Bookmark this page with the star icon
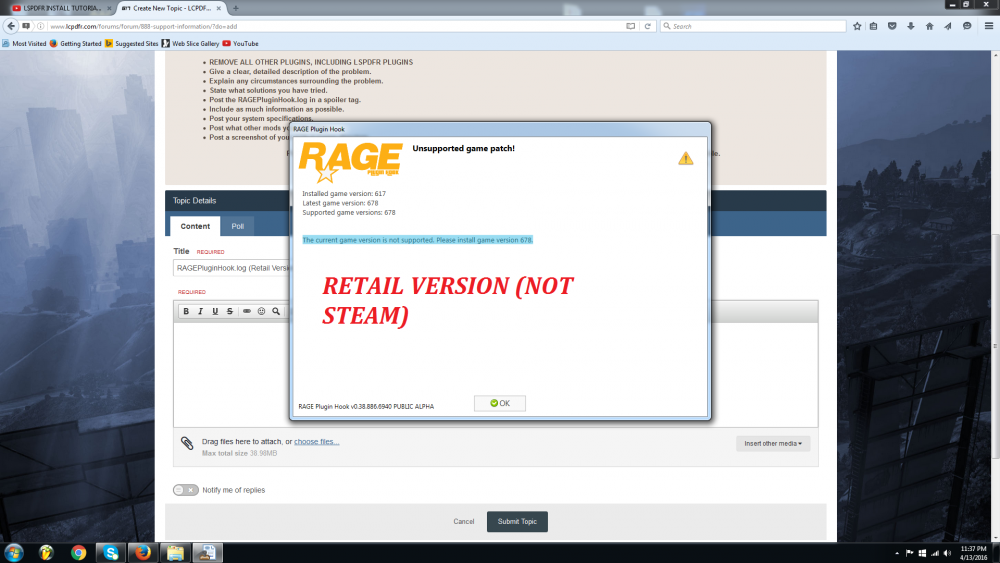This screenshot has height=563, width=1000. tap(857, 26)
